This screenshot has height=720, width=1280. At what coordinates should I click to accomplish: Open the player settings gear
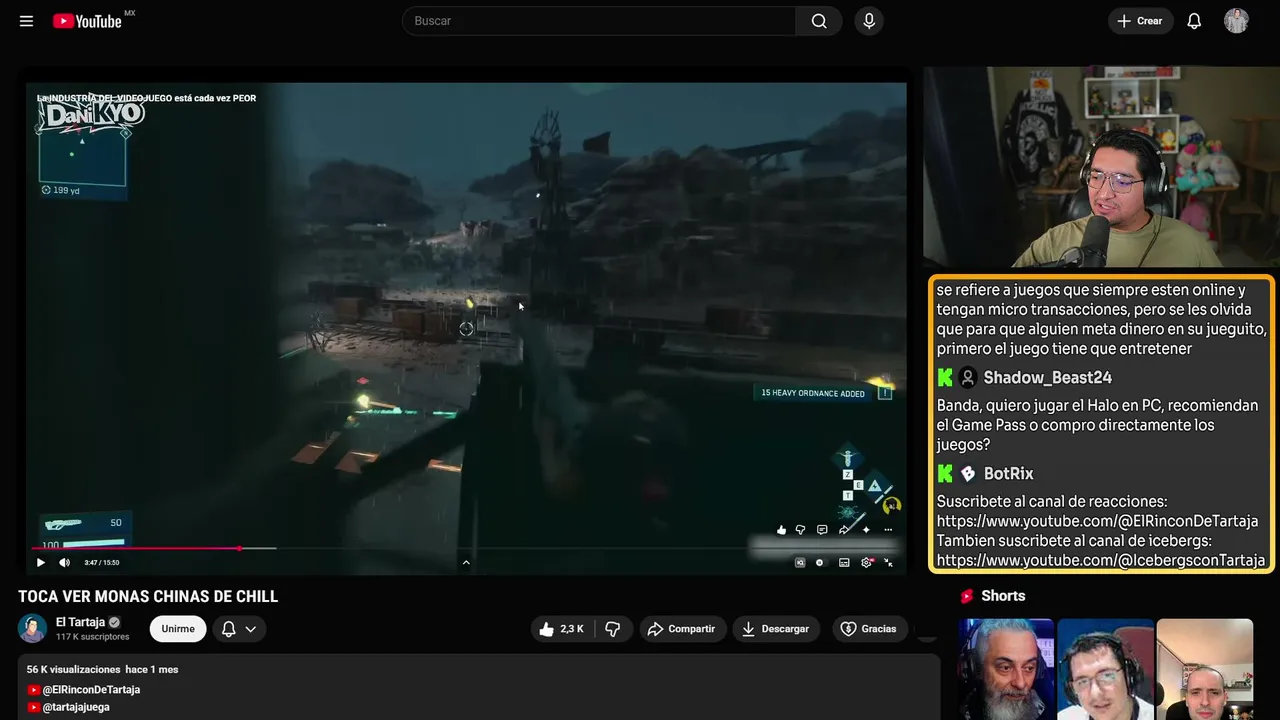point(867,563)
